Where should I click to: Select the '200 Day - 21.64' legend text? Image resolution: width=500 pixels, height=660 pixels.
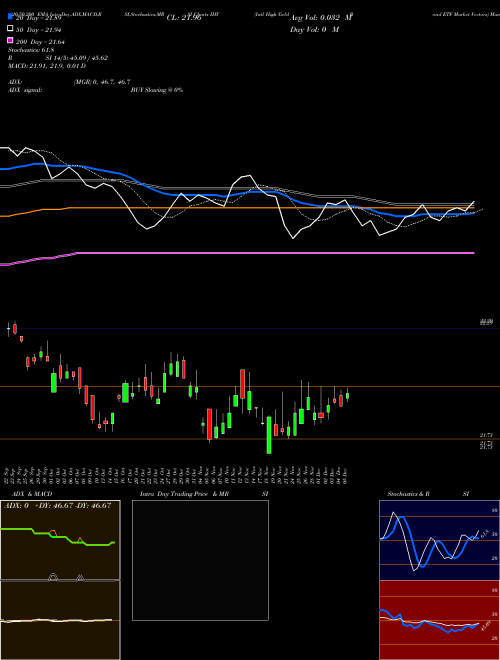(x=40, y=42)
